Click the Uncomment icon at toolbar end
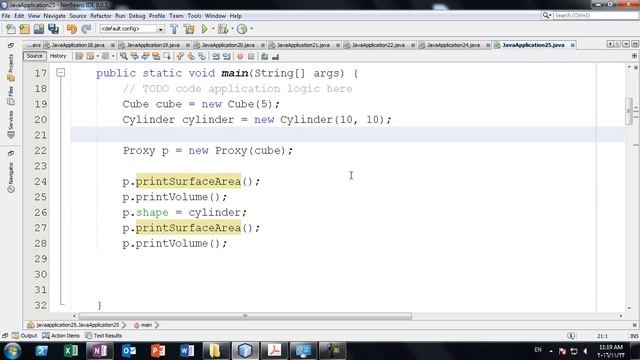The height and width of the screenshot is (360, 640). (x=275, y=56)
